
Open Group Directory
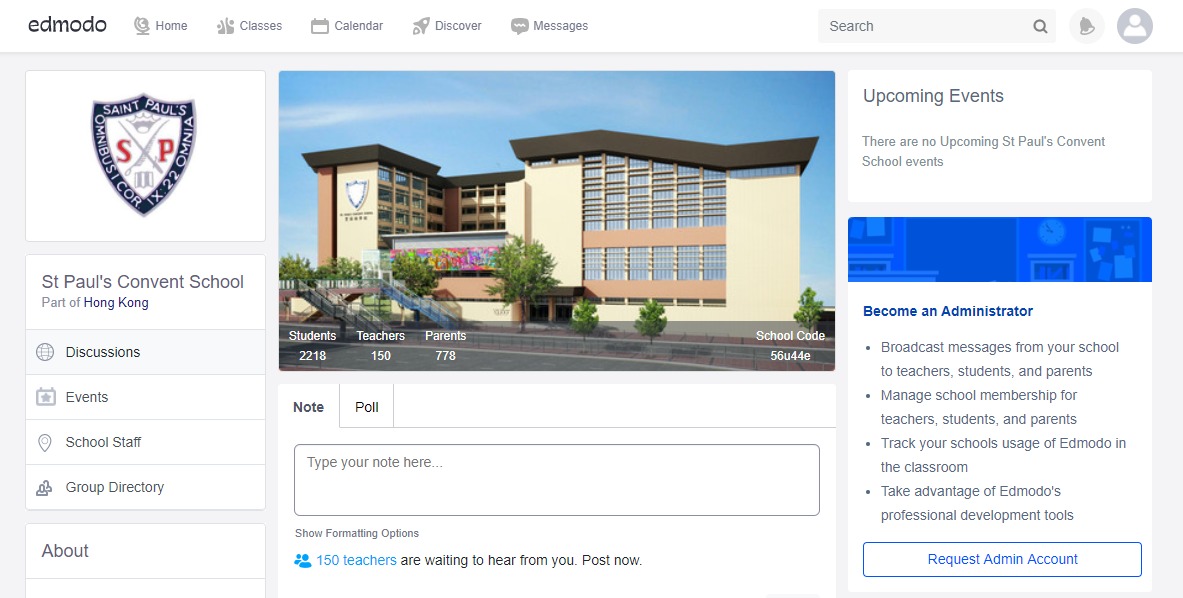pyautogui.click(x=146, y=487)
